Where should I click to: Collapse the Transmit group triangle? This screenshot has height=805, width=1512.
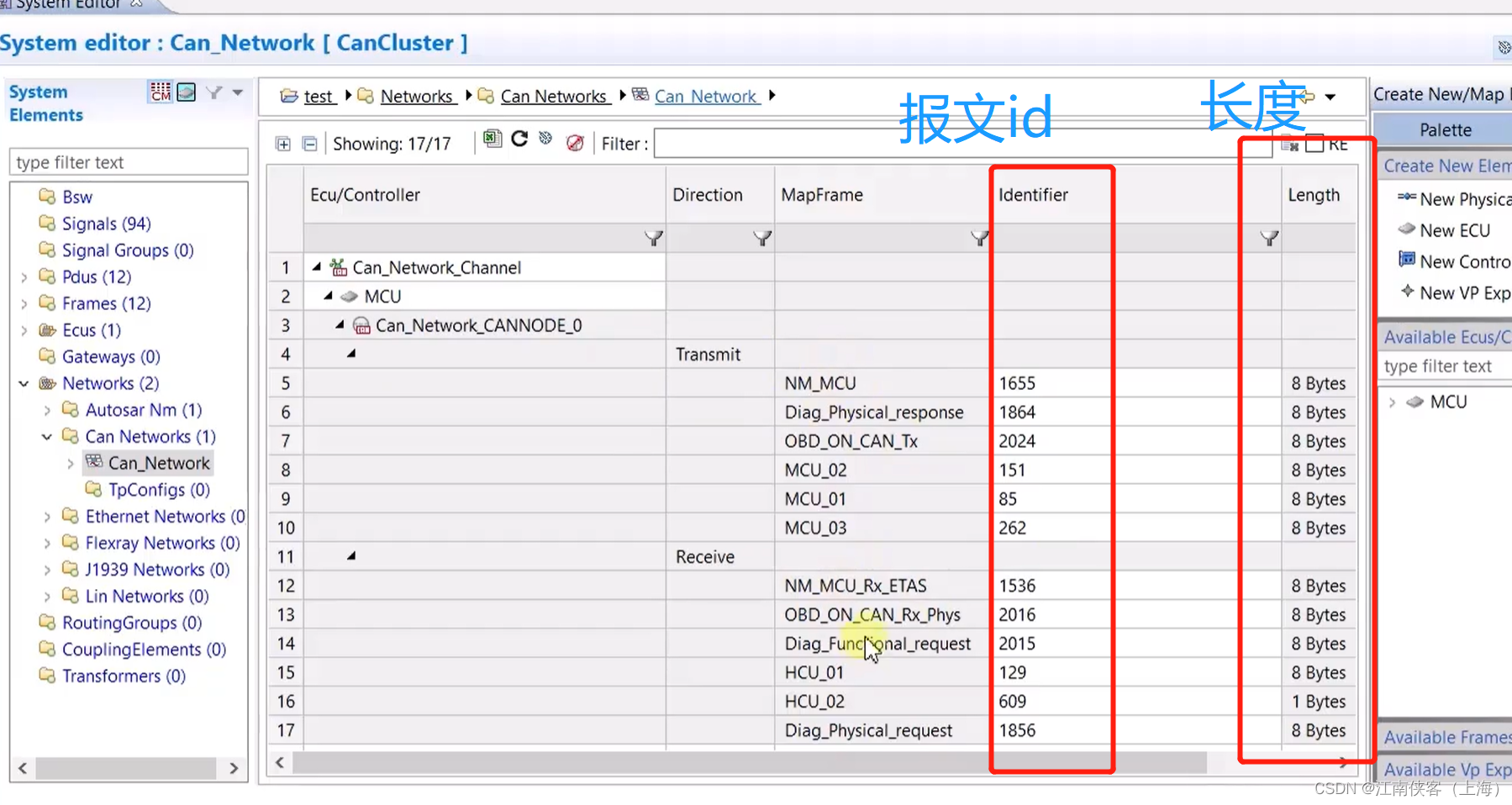[x=351, y=354]
